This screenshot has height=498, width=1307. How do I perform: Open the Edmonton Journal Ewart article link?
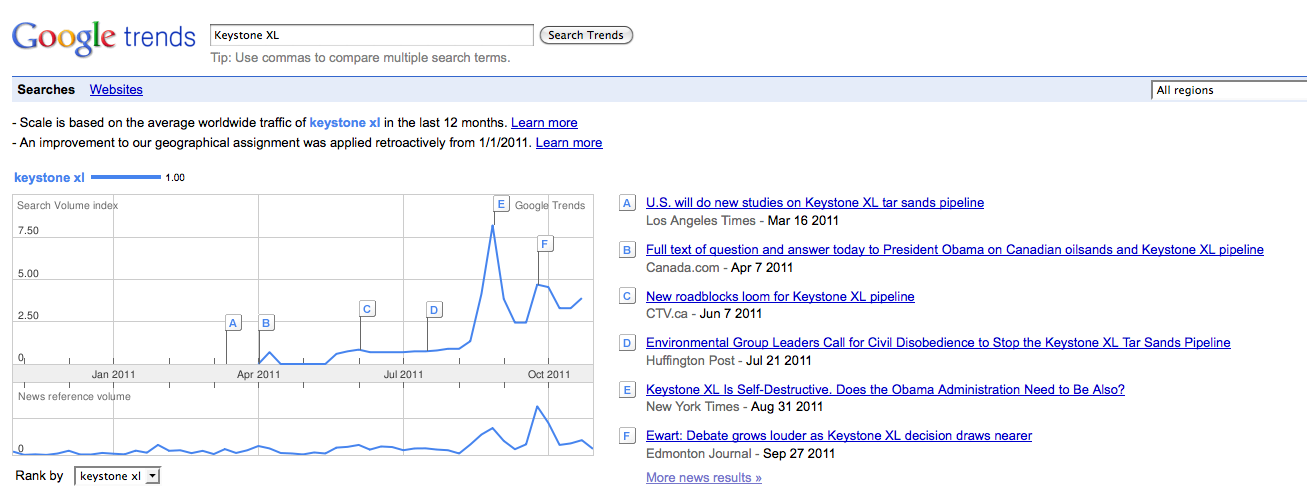(x=839, y=436)
